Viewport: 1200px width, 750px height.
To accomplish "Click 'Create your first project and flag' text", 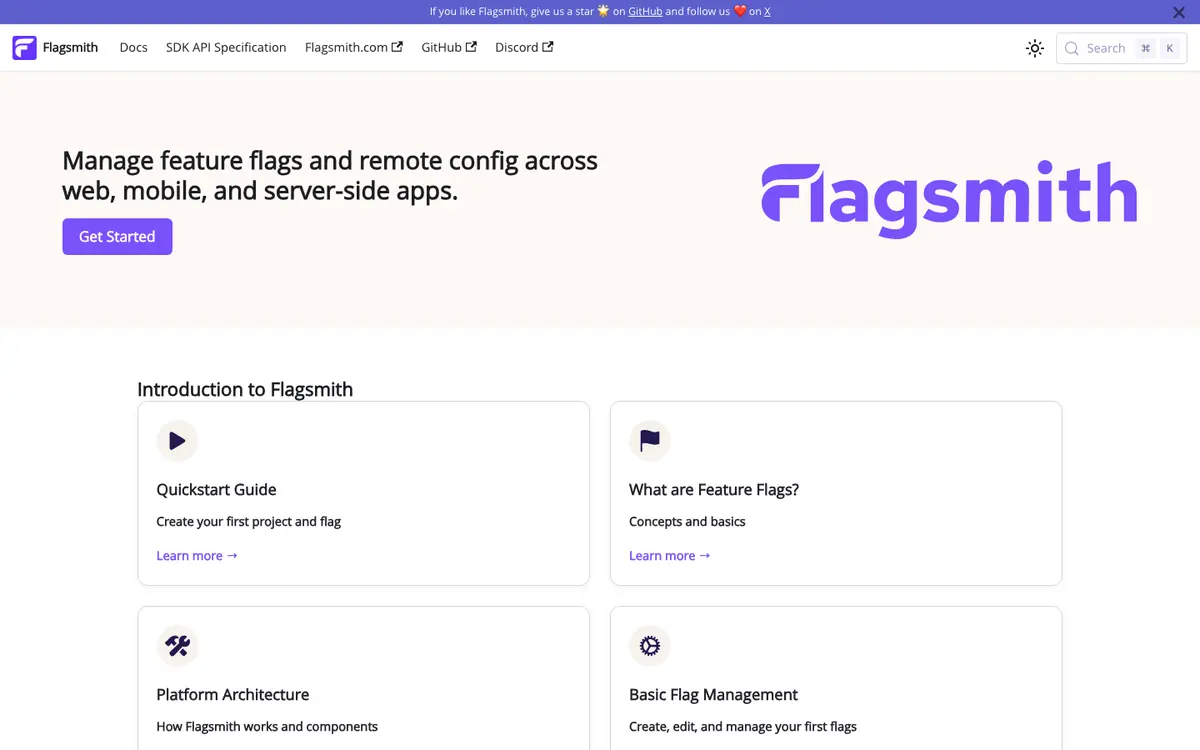I will point(249,522).
